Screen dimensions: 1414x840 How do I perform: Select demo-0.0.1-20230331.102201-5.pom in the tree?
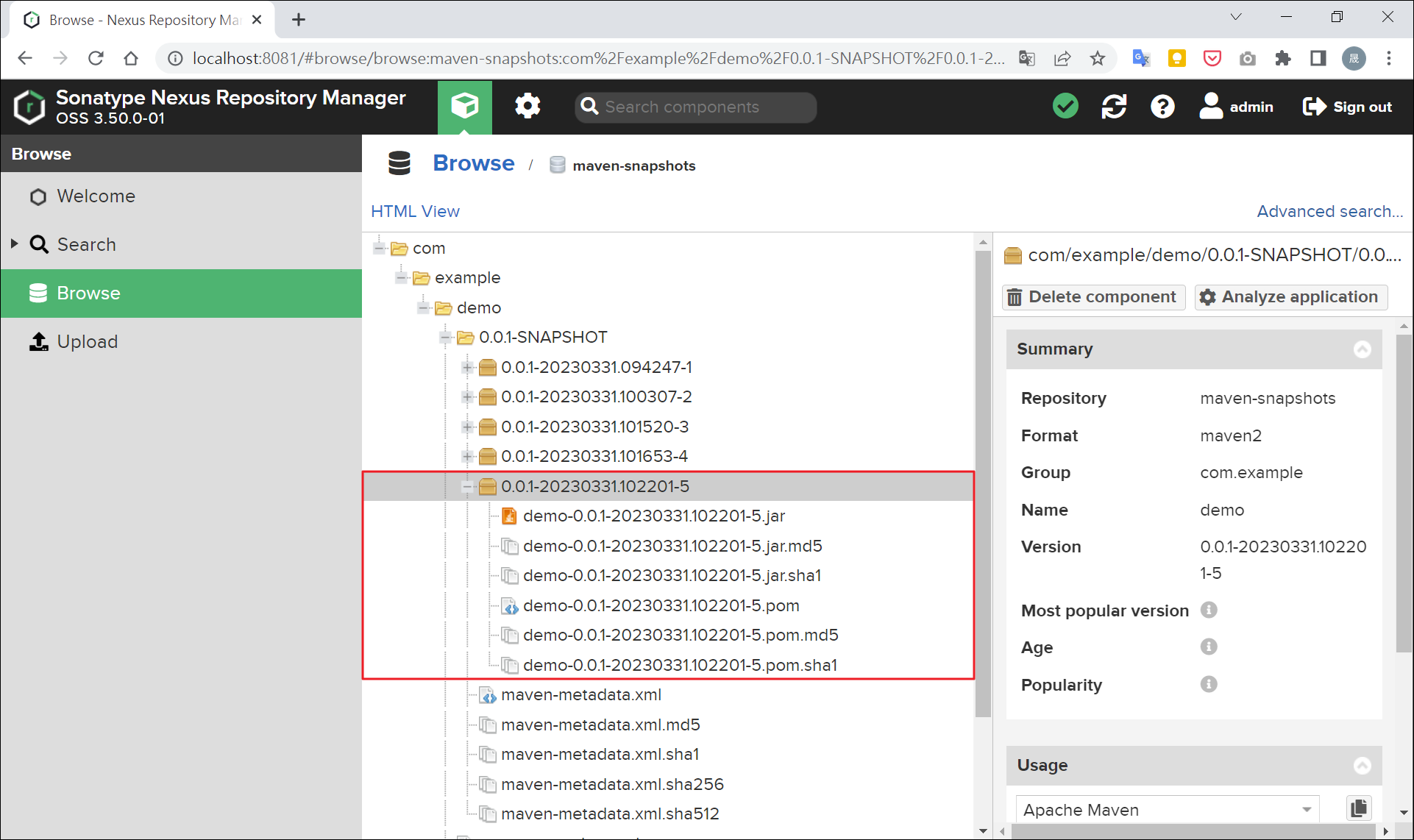coord(661,605)
